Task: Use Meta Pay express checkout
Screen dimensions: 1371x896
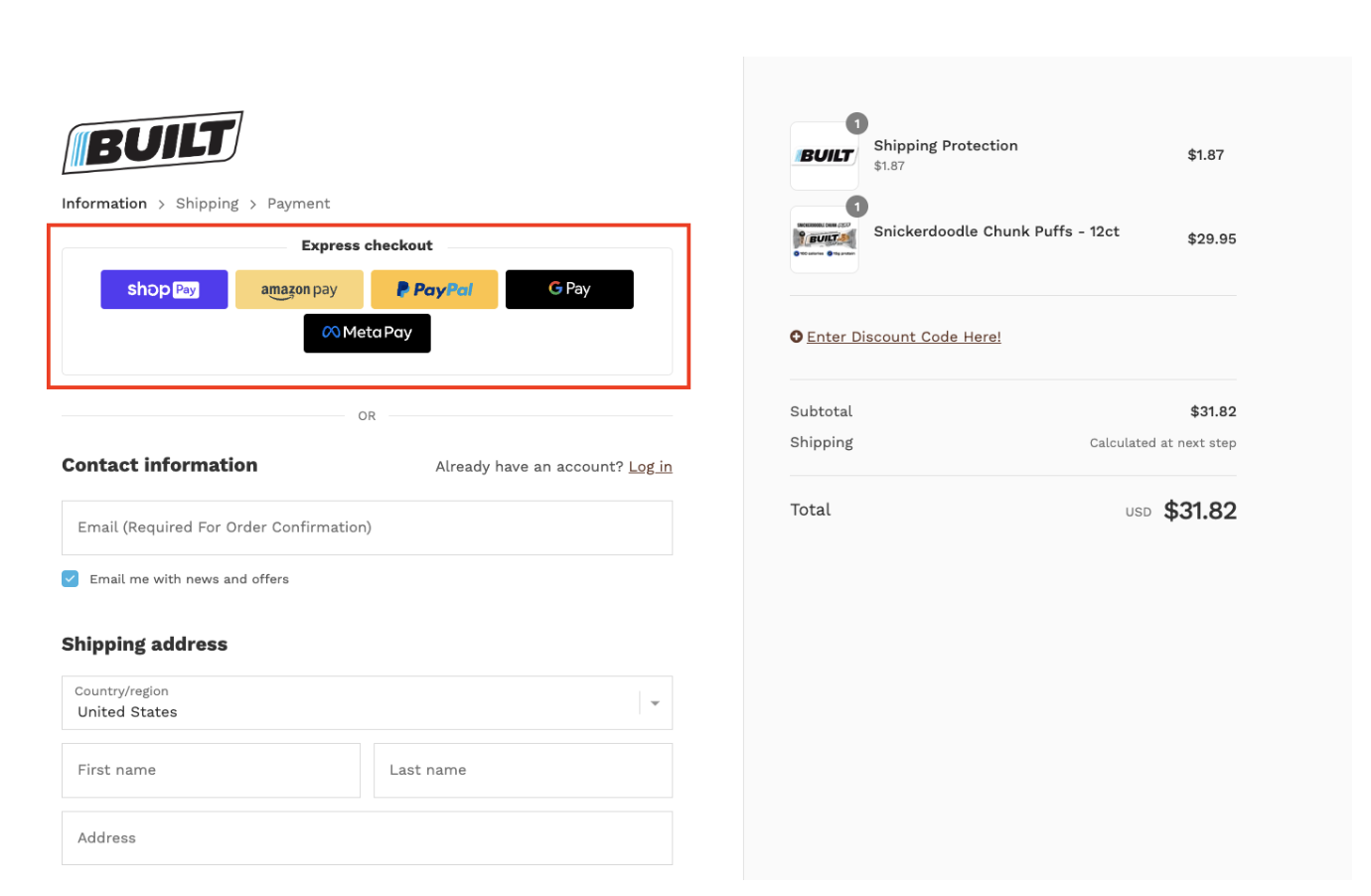Action: click(x=367, y=333)
